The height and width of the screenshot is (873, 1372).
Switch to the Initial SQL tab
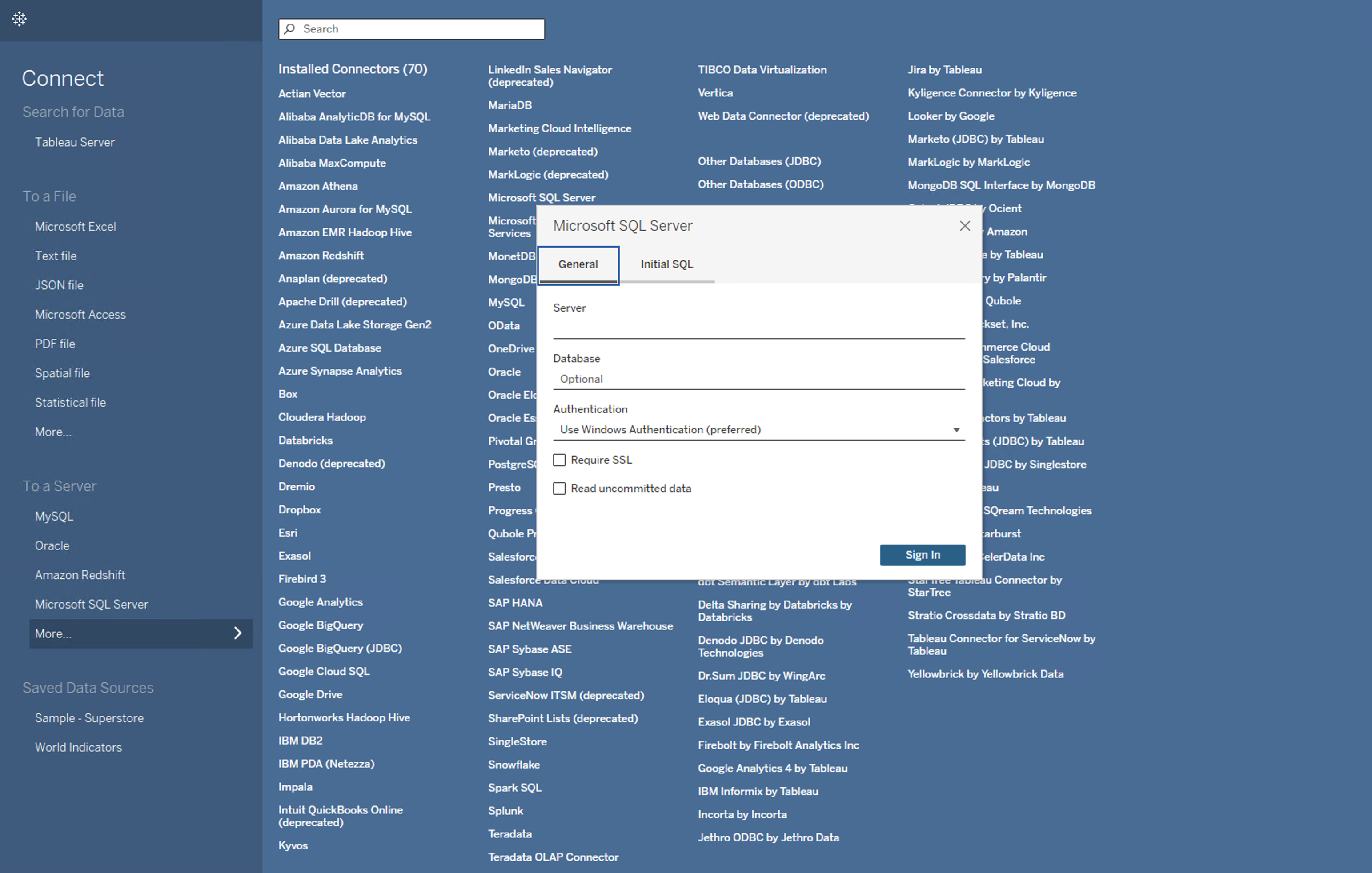[x=666, y=264]
